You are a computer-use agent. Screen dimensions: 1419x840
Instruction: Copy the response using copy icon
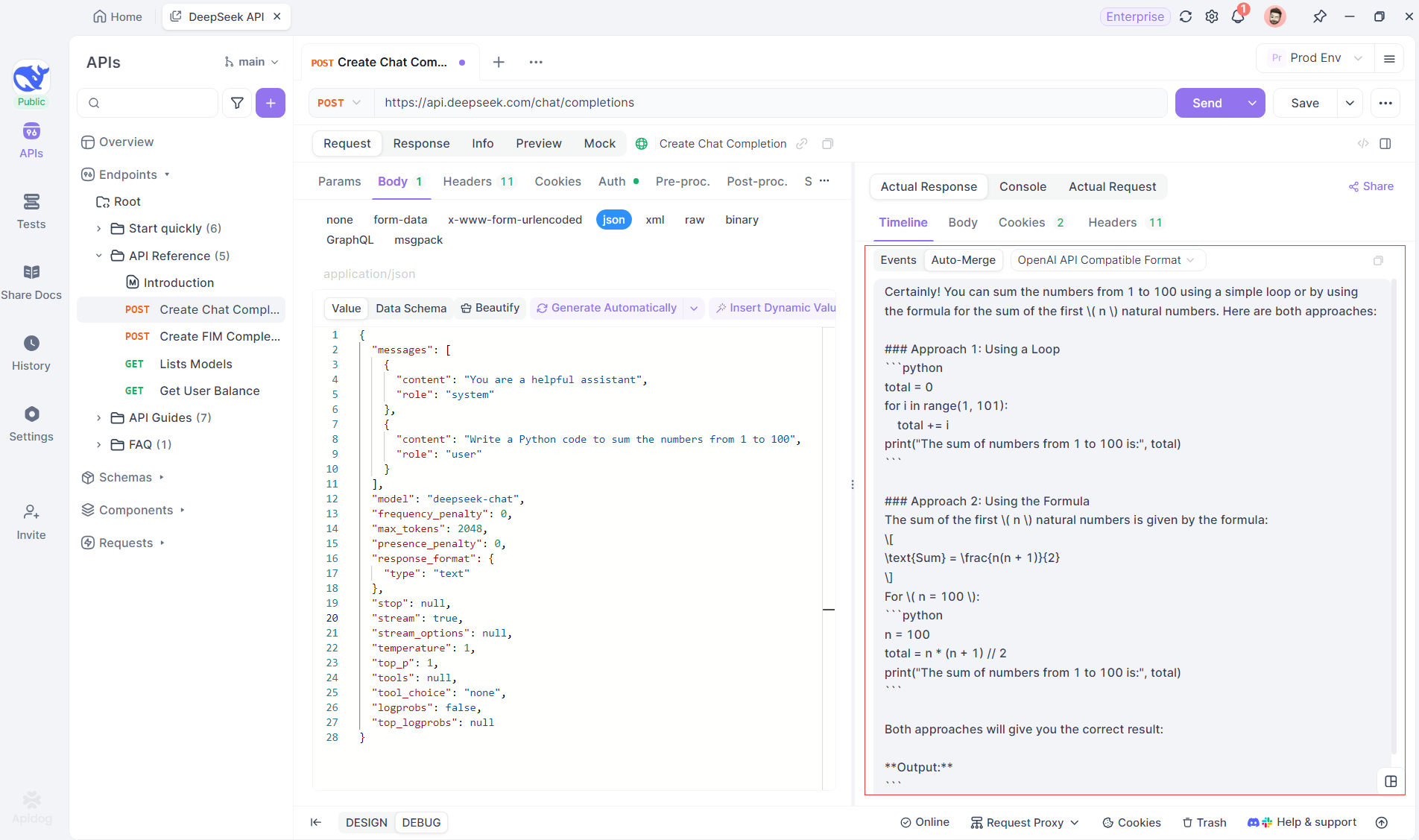tap(1378, 260)
